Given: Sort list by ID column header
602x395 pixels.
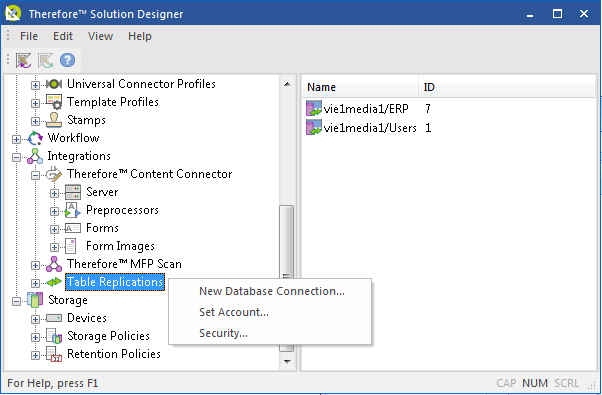Looking at the screenshot, I should point(507,87).
